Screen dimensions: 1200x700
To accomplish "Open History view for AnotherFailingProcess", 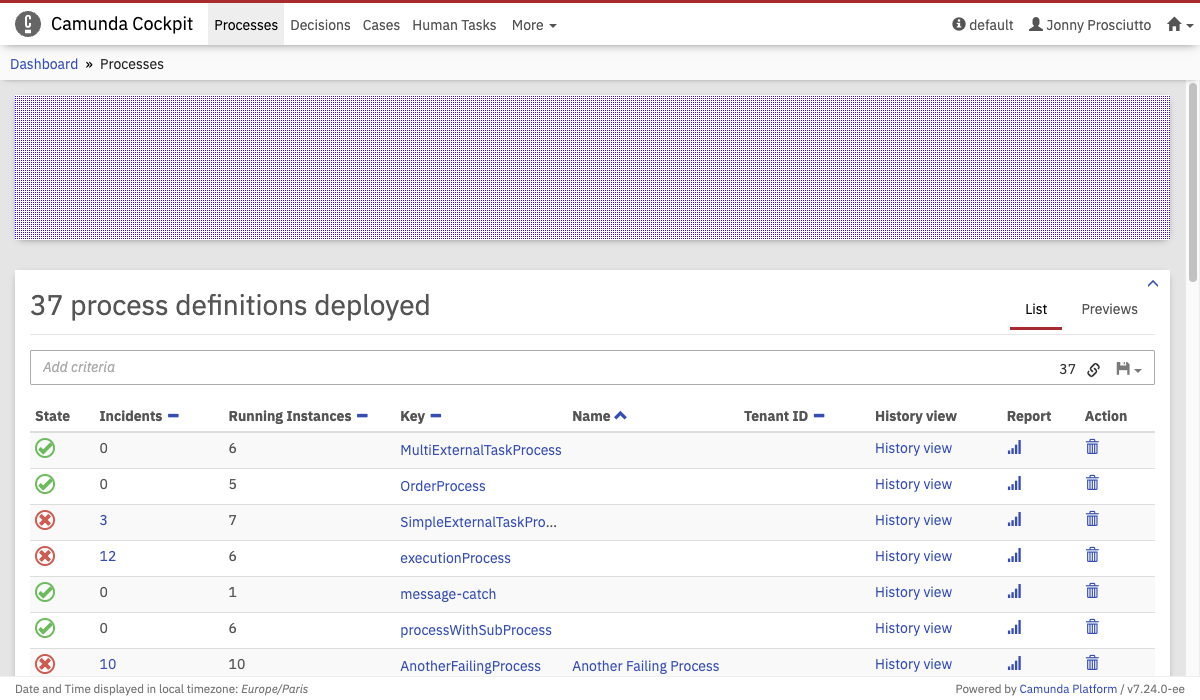I will pyautogui.click(x=913, y=664).
